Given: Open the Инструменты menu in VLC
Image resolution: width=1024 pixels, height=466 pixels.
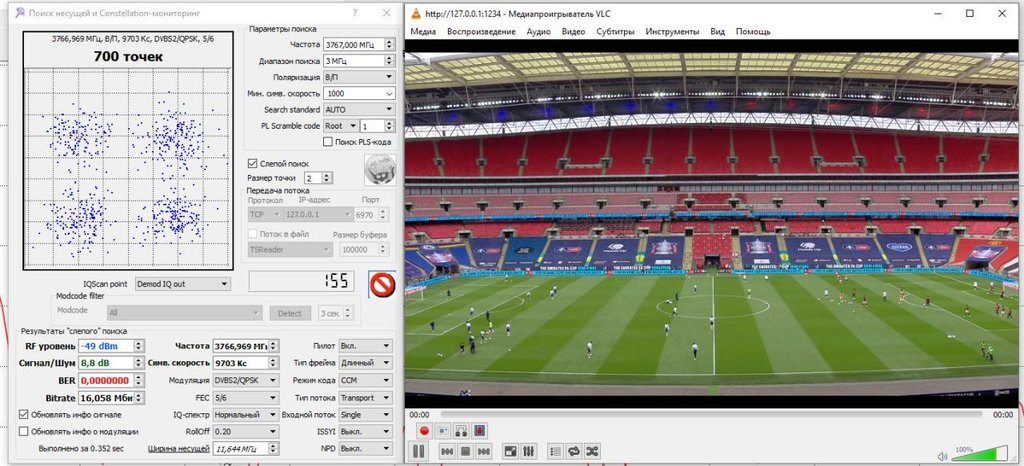Looking at the screenshot, I should pos(672,31).
